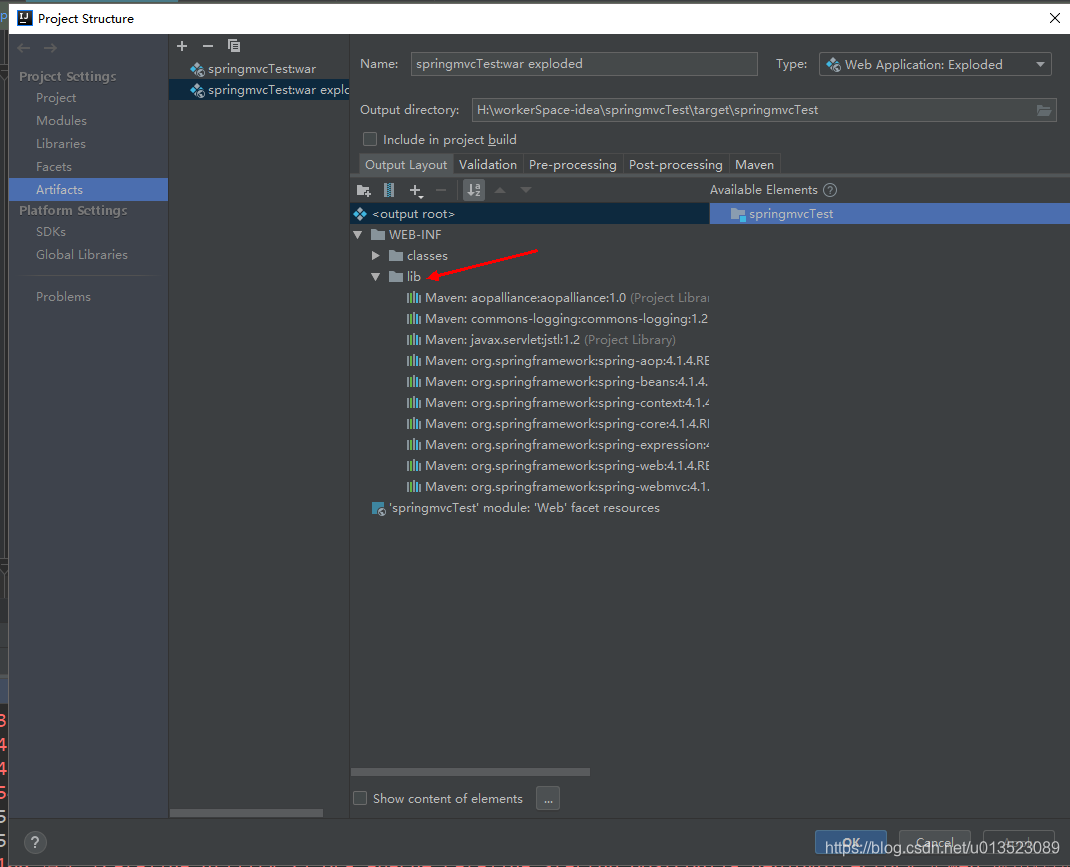This screenshot has width=1070, height=867.
Task: Move element up in the output layout
Action: [500, 190]
